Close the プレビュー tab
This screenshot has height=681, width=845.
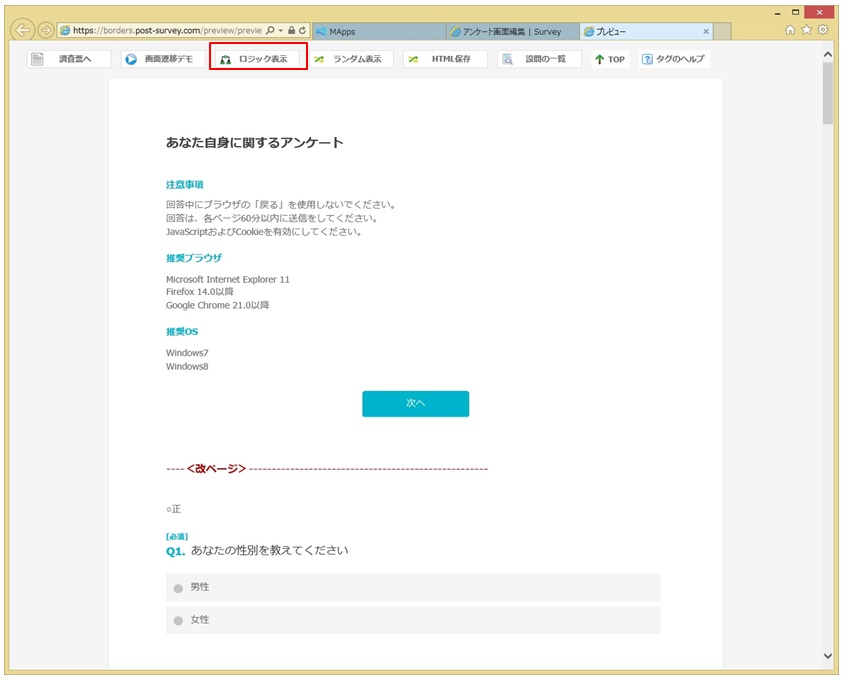click(x=706, y=31)
